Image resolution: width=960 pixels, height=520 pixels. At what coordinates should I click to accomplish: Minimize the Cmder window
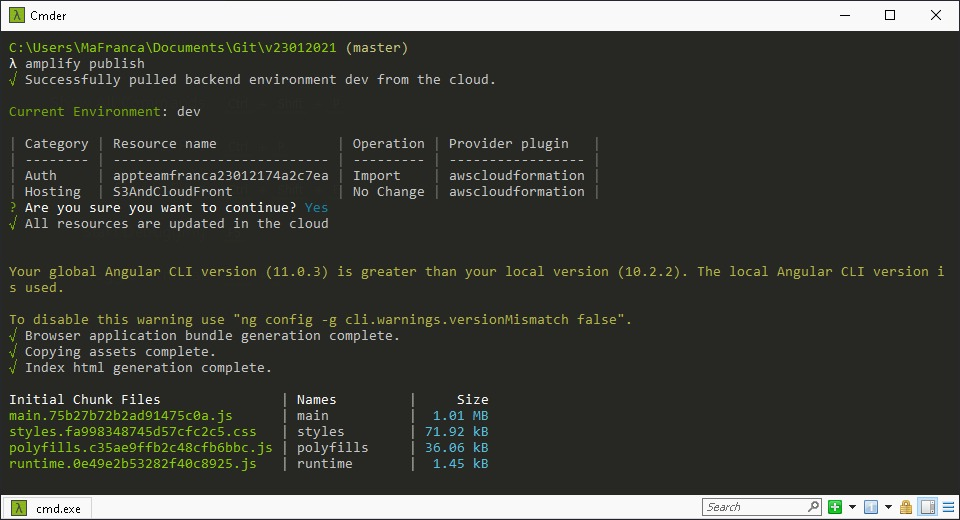coord(845,15)
